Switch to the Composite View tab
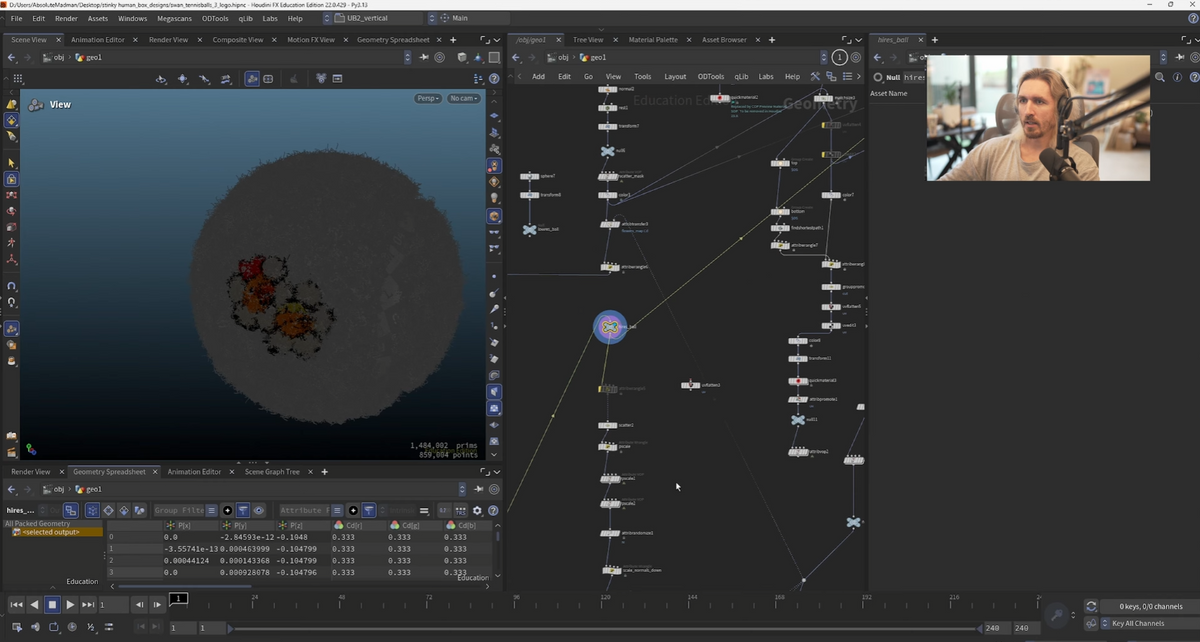This screenshot has height=642, width=1200. pyautogui.click(x=238, y=40)
